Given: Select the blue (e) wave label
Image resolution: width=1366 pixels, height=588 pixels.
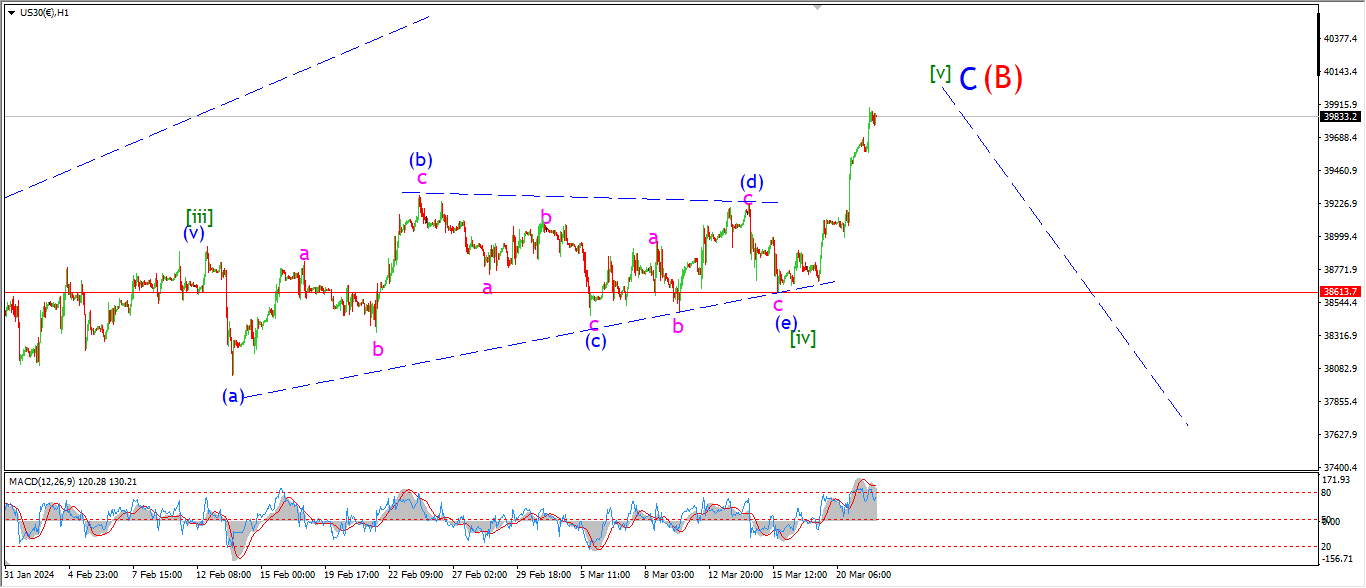Looking at the screenshot, I should click(786, 322).
